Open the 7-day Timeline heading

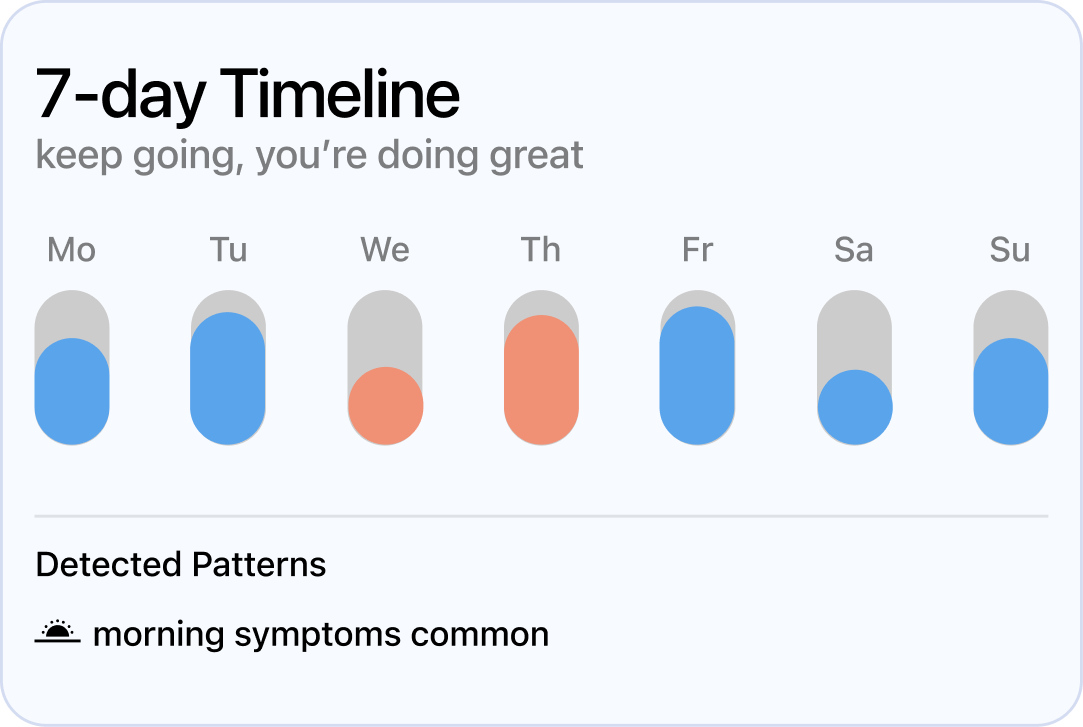tap(247, 93)
